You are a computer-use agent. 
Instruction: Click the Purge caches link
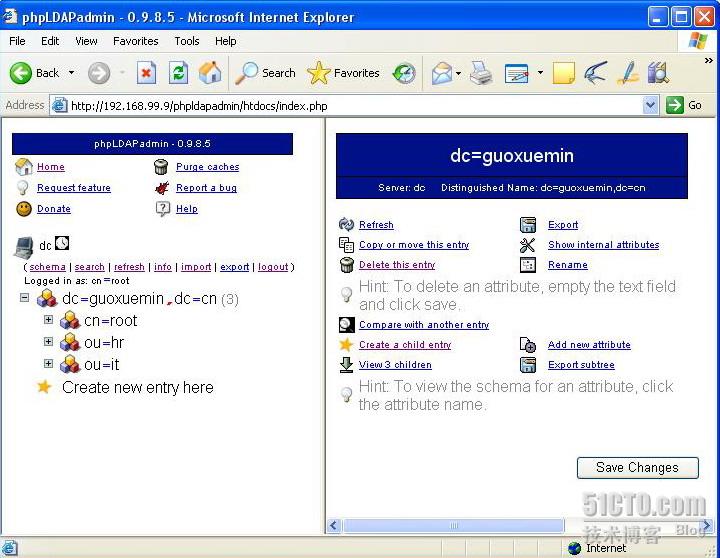(x=208, y=167)
